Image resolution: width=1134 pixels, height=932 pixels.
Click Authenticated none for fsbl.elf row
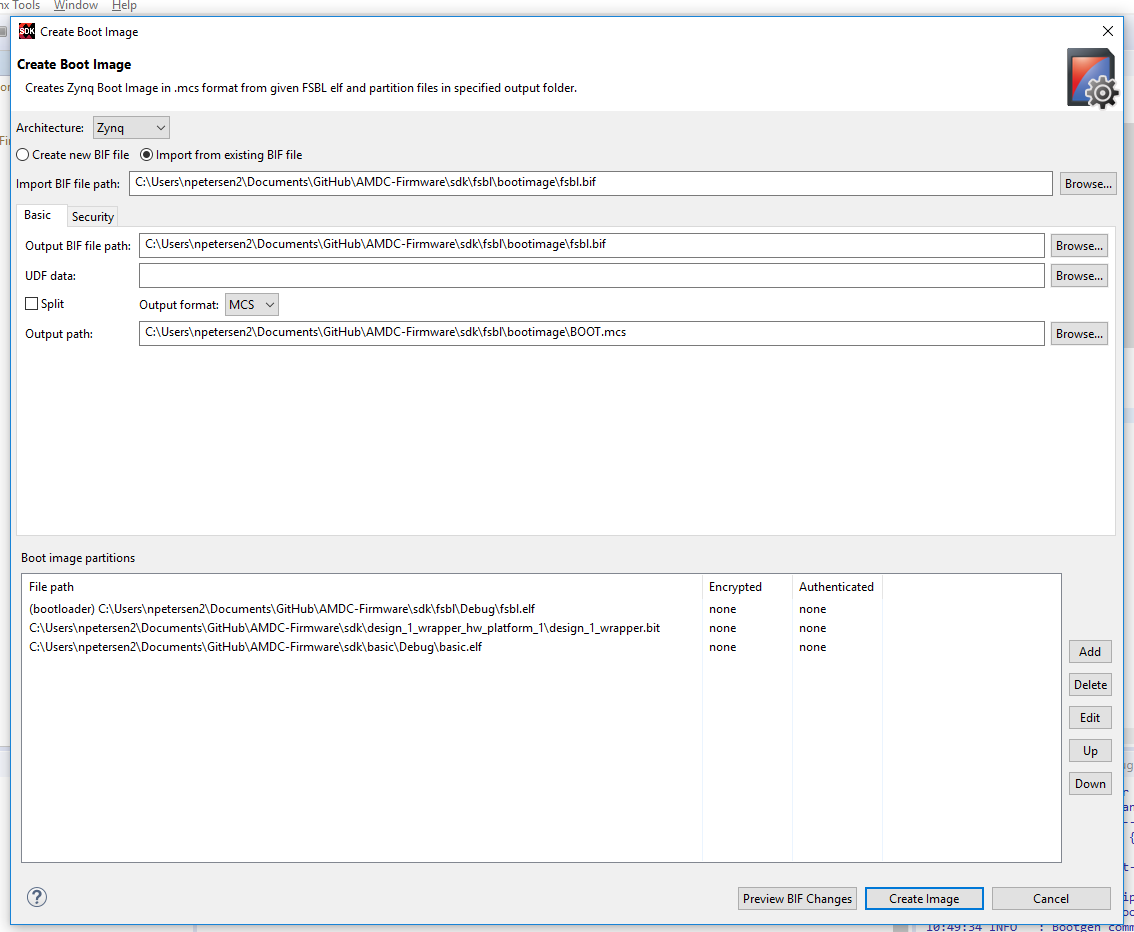(x=812, y=610)
